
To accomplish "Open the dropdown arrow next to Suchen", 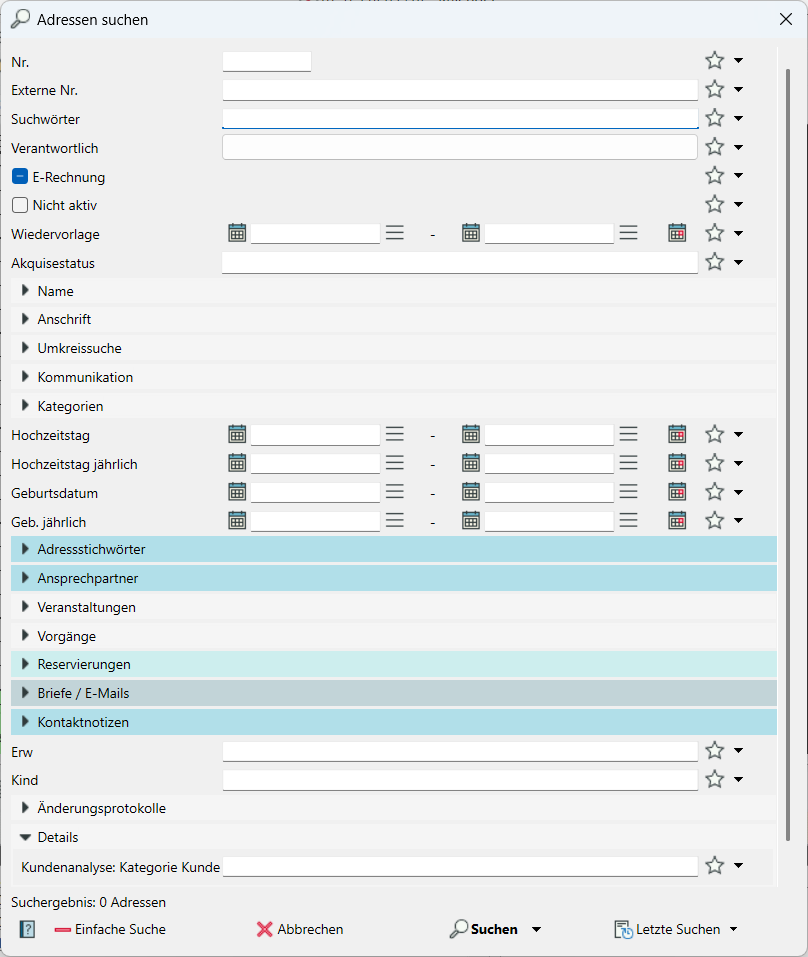I will point(536,930).
